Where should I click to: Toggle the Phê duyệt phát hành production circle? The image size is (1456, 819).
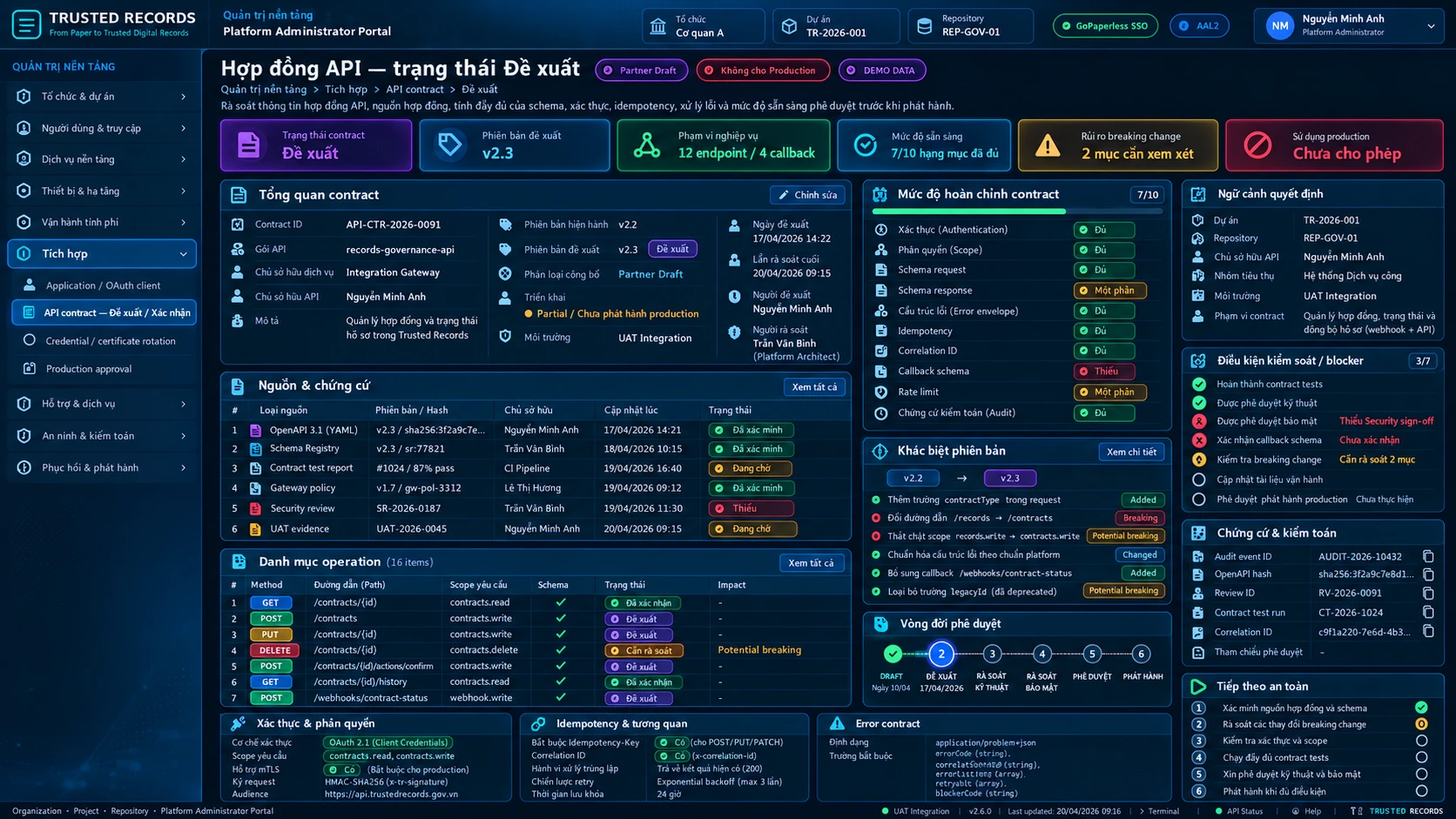1199,500
